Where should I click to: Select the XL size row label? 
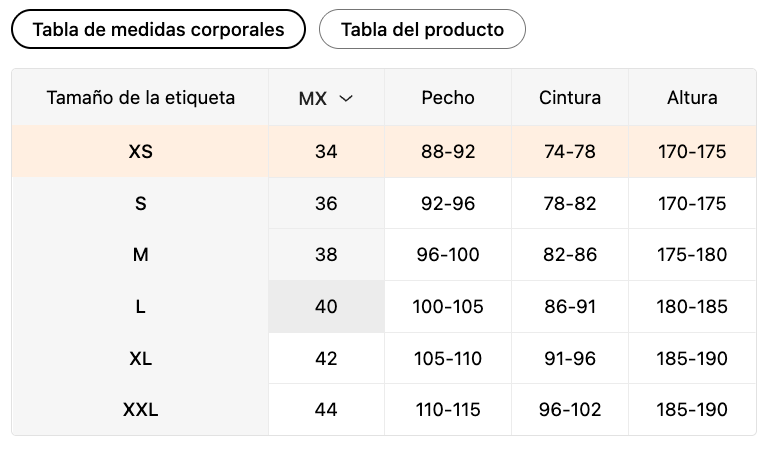click(140, 358)
